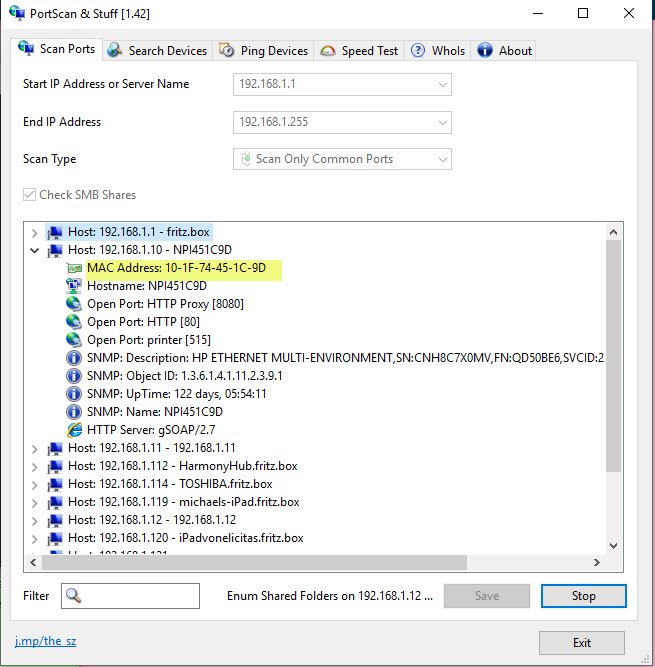Click host icon for 192.168.1.1 fritz.box
The width and height of the screenshot is (655, 667).
pyautogui.click(x=55, y=232)
